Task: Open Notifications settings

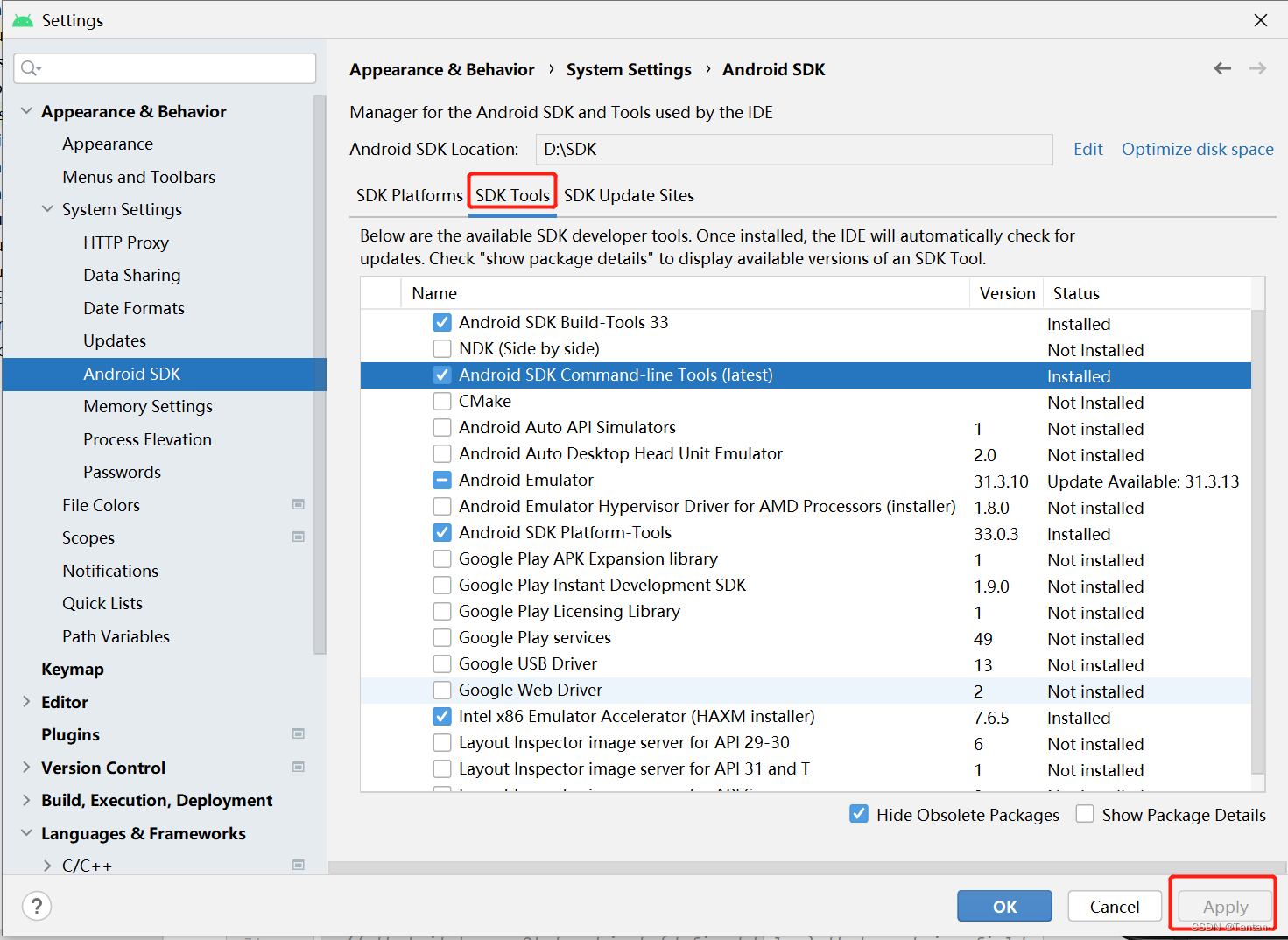Action: click(x=110, y=571)
